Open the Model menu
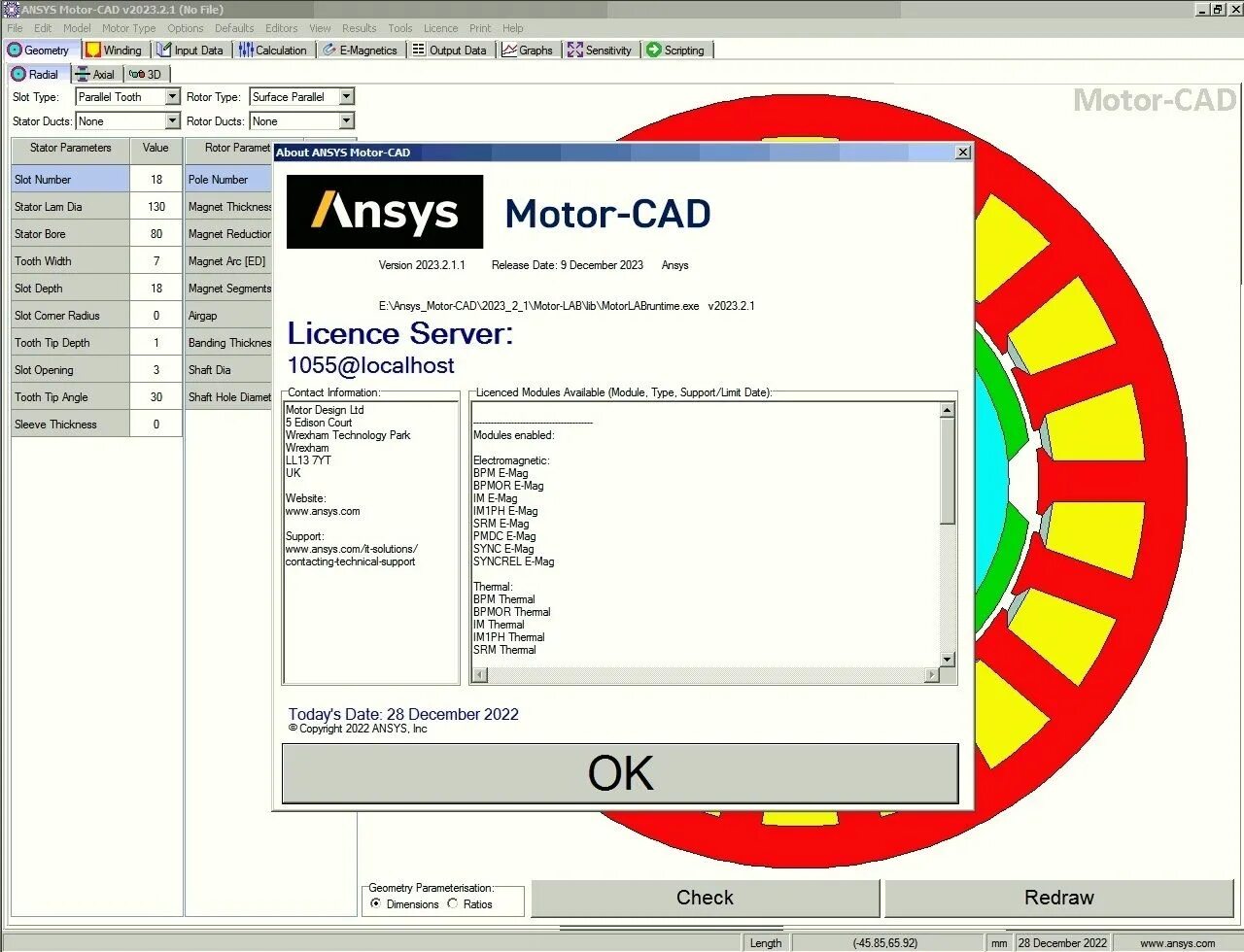 coord(77,28)
